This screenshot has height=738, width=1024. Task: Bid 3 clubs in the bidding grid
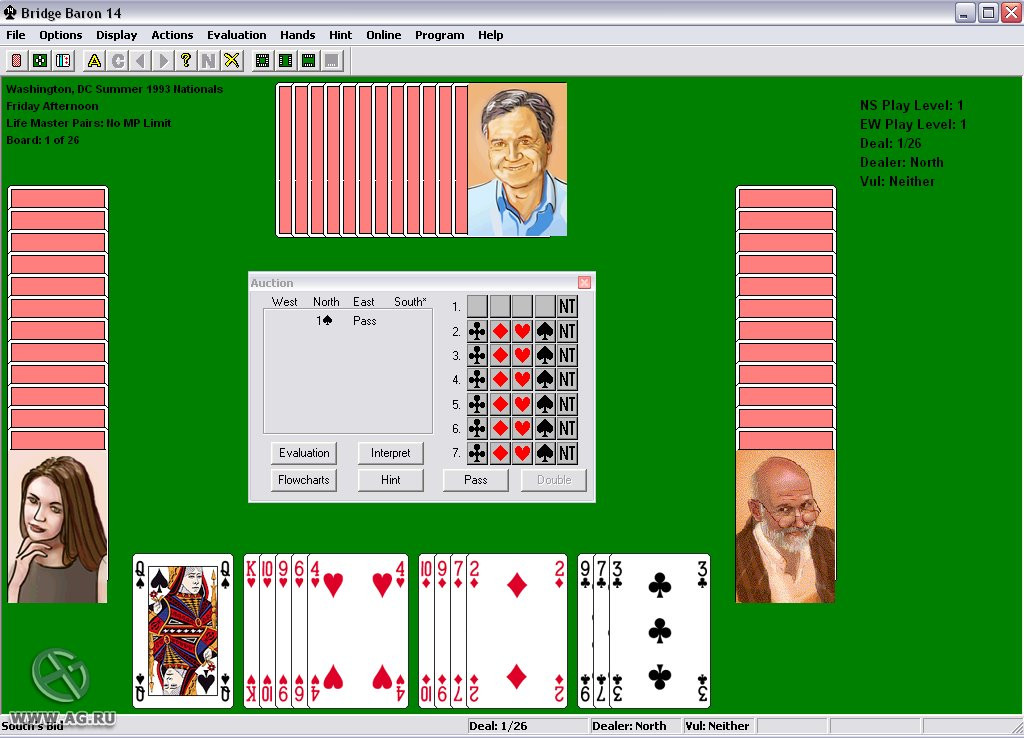[477, 355]
